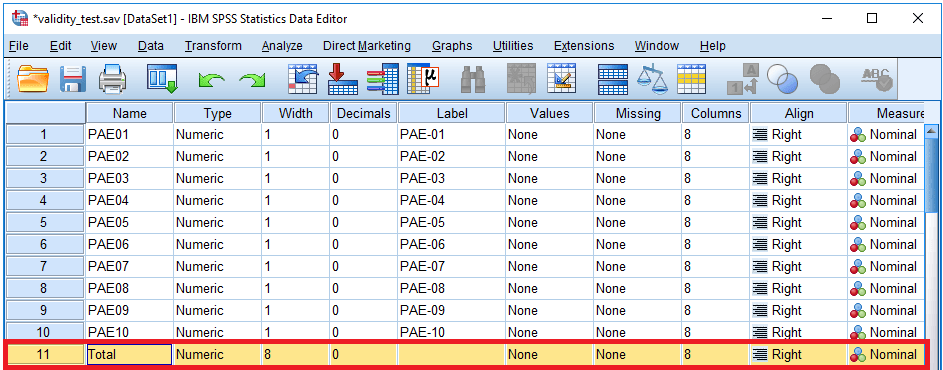Open the Help menu

coord(713,46)
